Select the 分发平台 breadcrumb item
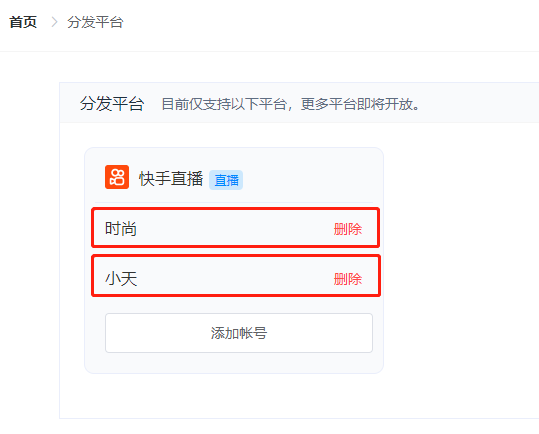Screen dimensions: 539x434 tap(95, 22)
